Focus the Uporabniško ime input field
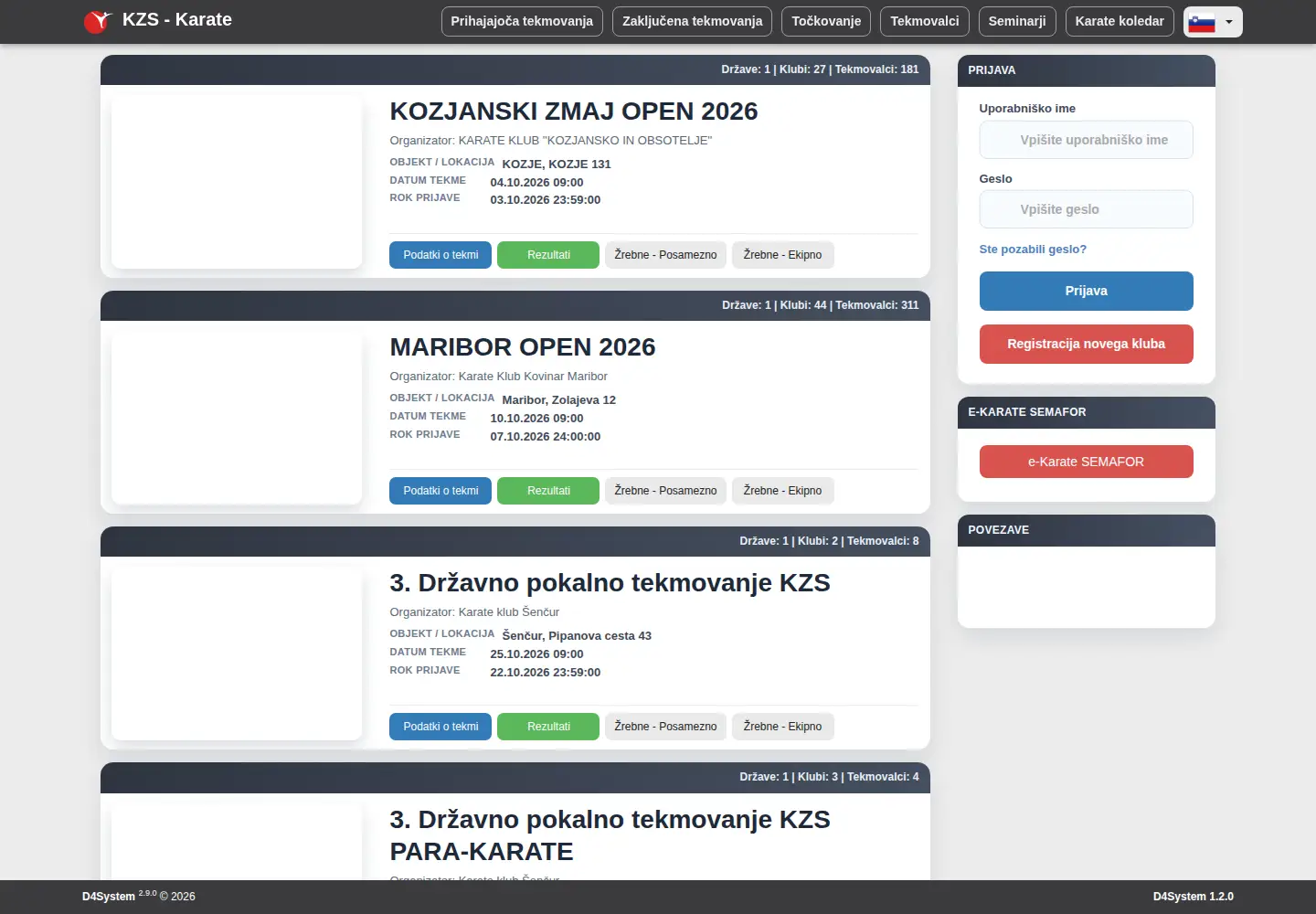The width and height of the screenshot is (1316, 914). (x=1086, y=140)
